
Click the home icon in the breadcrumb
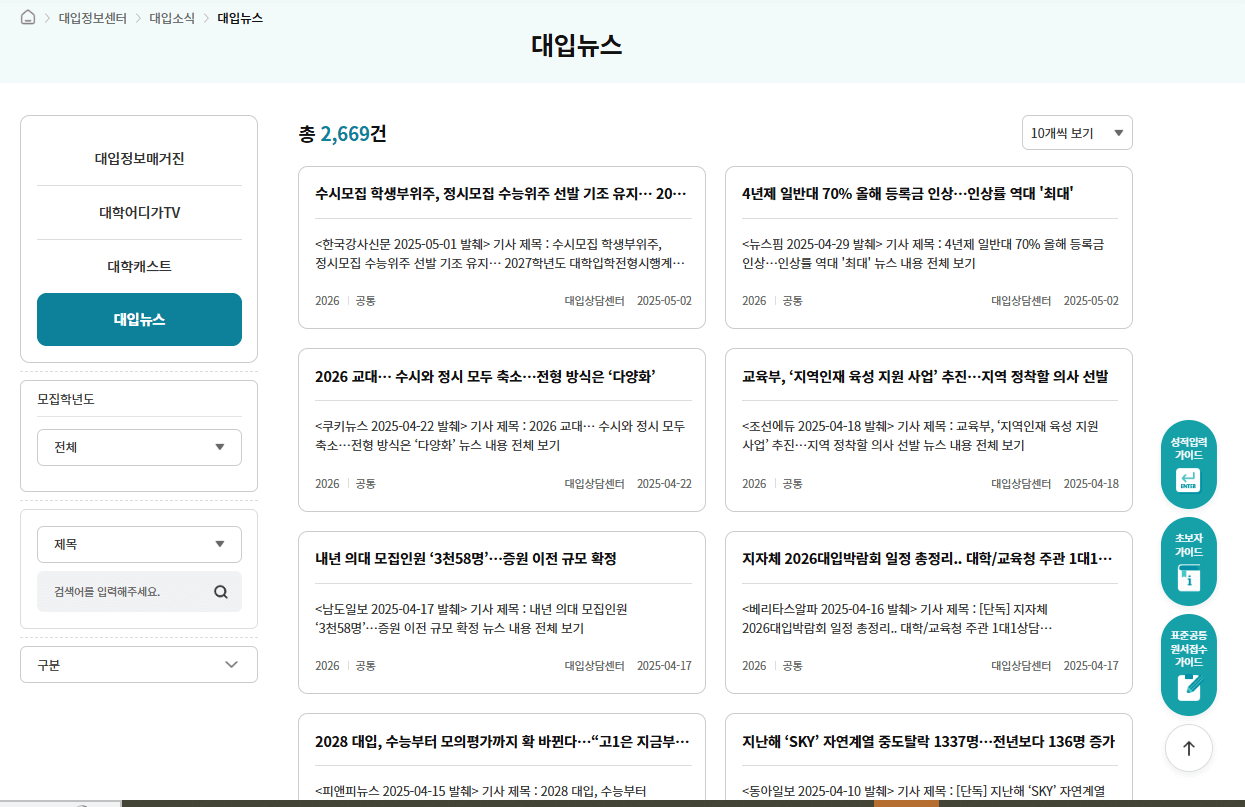pos(27,16)
